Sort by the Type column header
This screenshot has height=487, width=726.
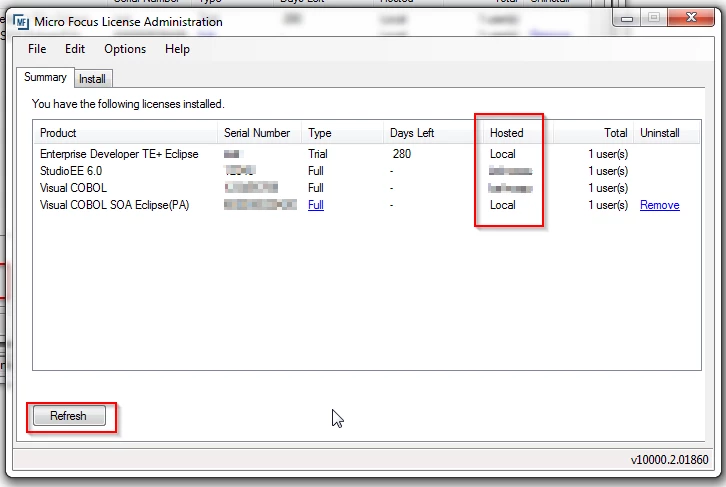tap(342, 133)
